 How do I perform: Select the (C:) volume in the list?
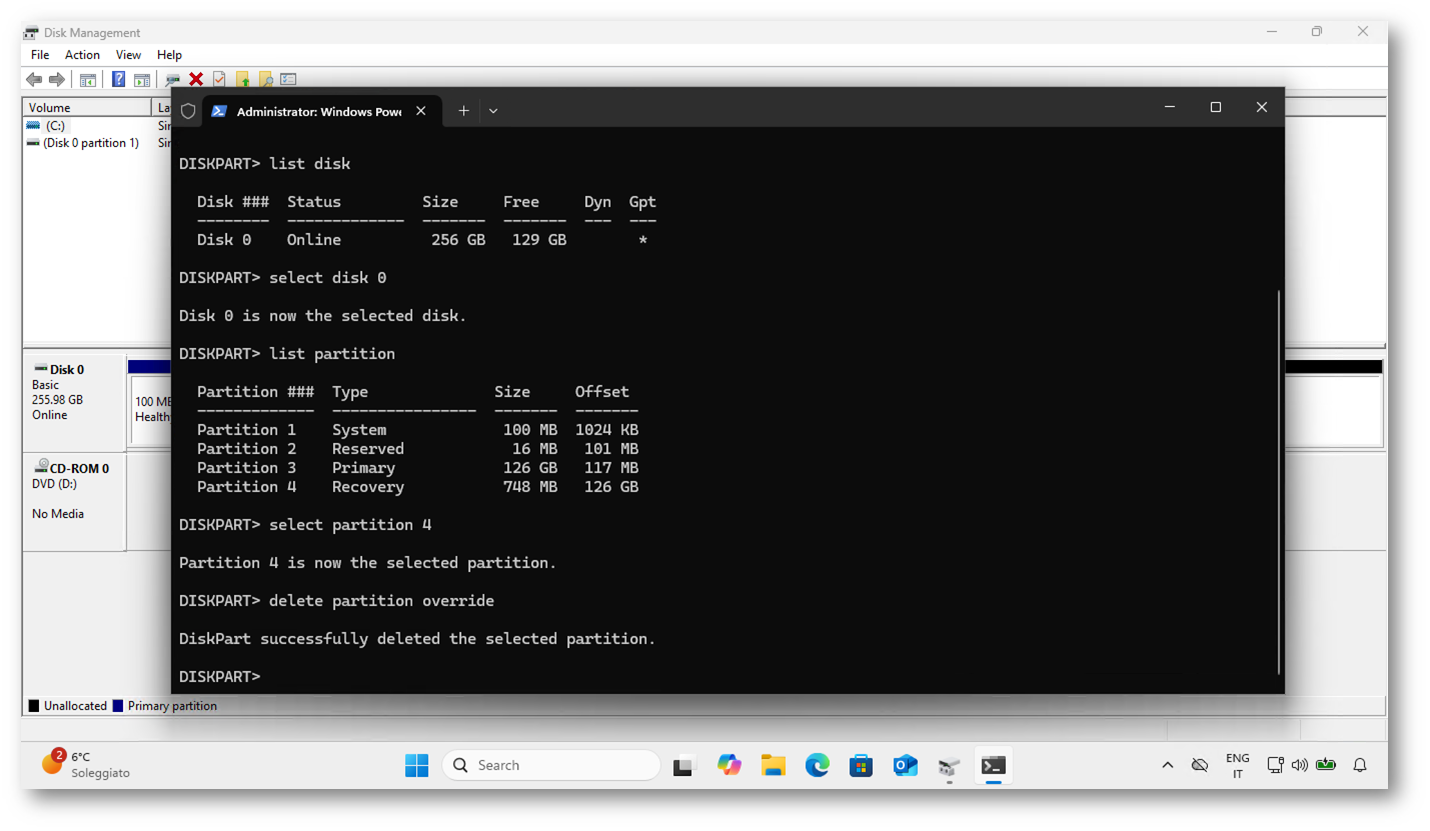tap(55, 126)
